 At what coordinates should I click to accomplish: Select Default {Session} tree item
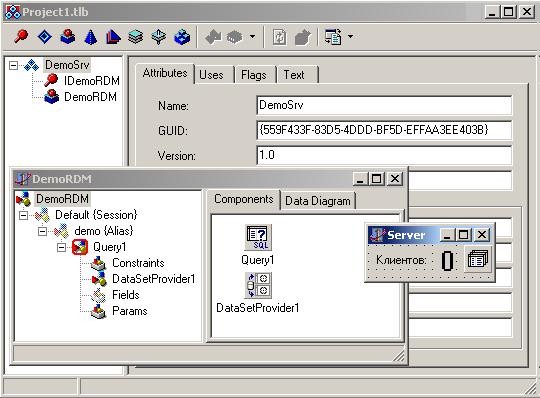[x=96, y=215]
